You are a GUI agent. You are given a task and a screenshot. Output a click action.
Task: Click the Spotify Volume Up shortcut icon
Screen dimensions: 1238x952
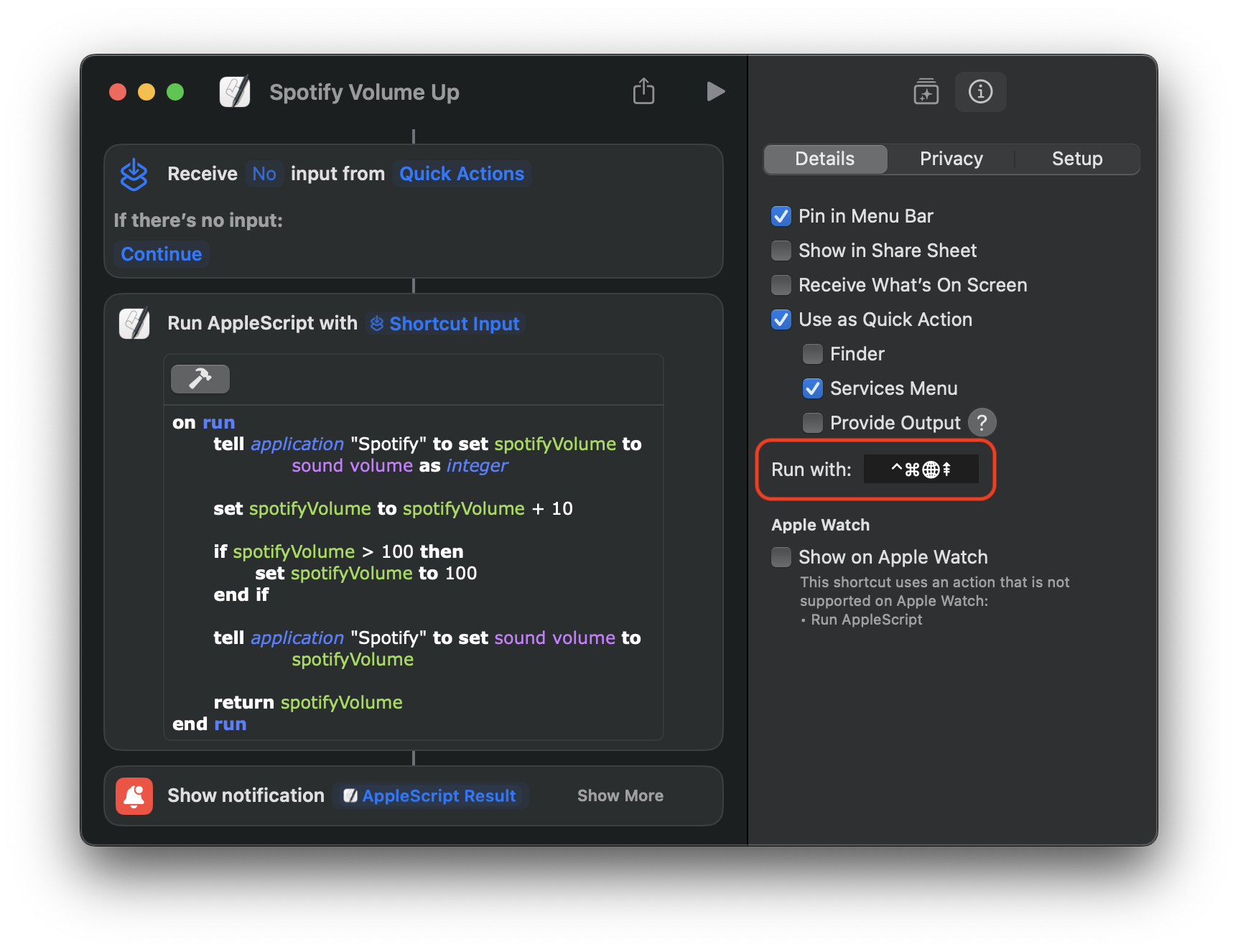click(x=235, y=92)
